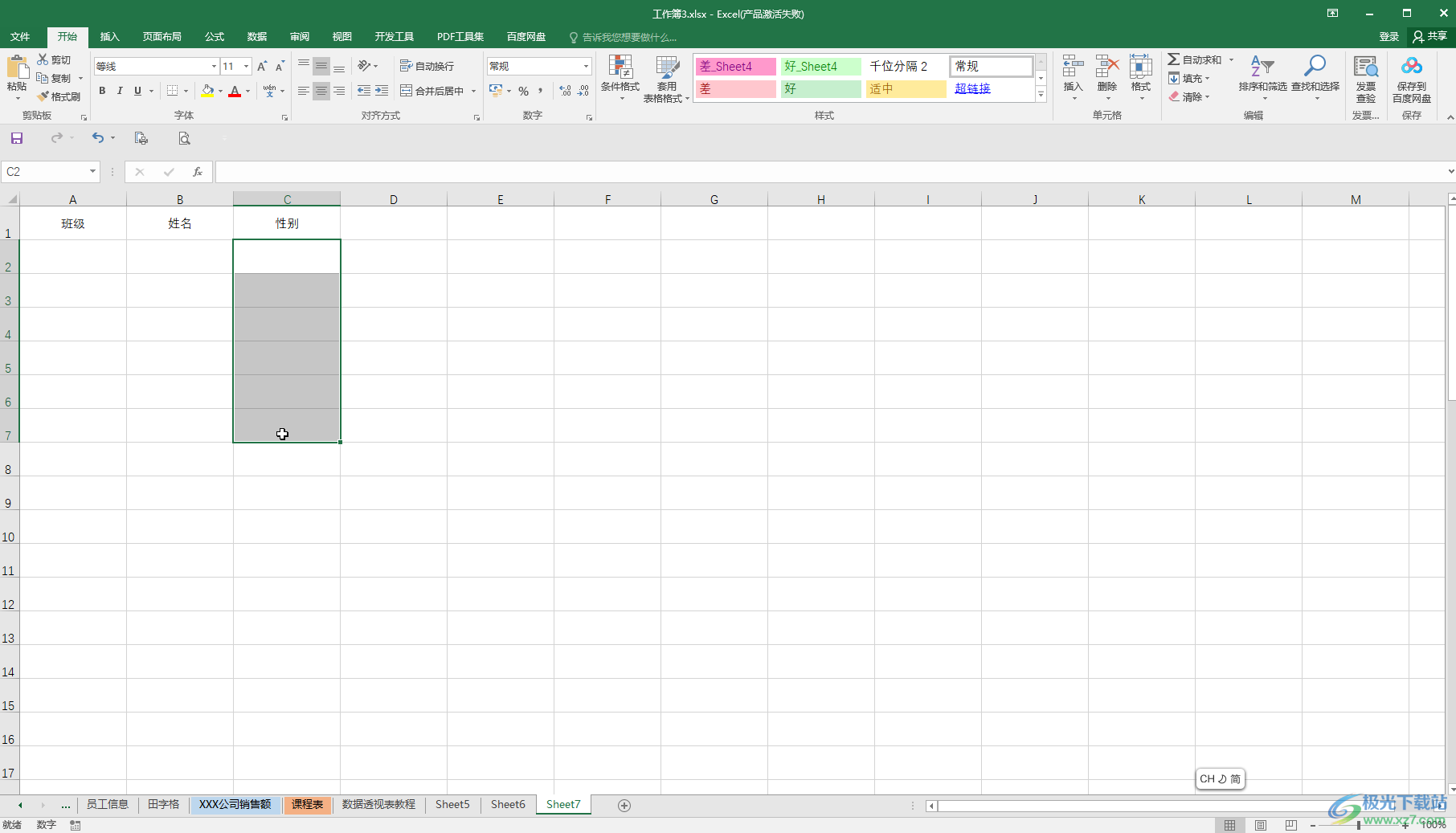Toggle Wrap Text (自动换行)

click(427, 66)
